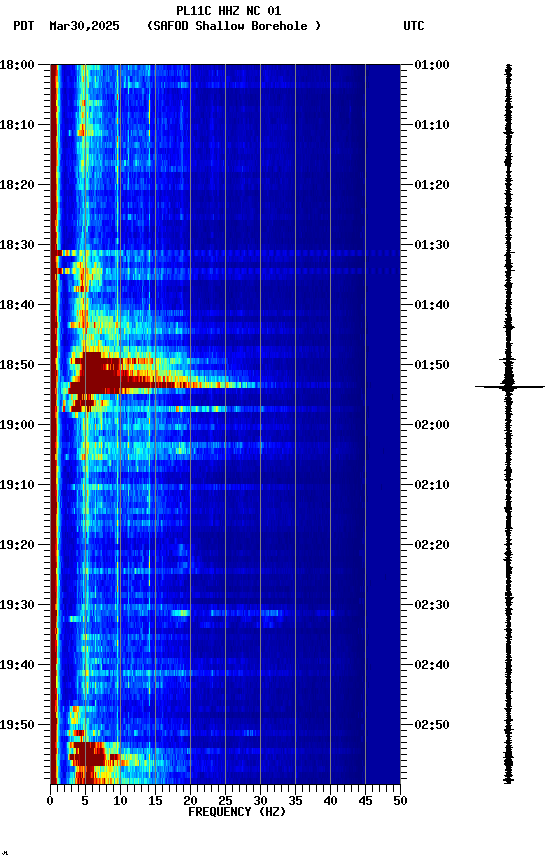Click the SAFOD Shallow Borehole label
Screen dimensions: 552x864
click(x=234, y=26)
